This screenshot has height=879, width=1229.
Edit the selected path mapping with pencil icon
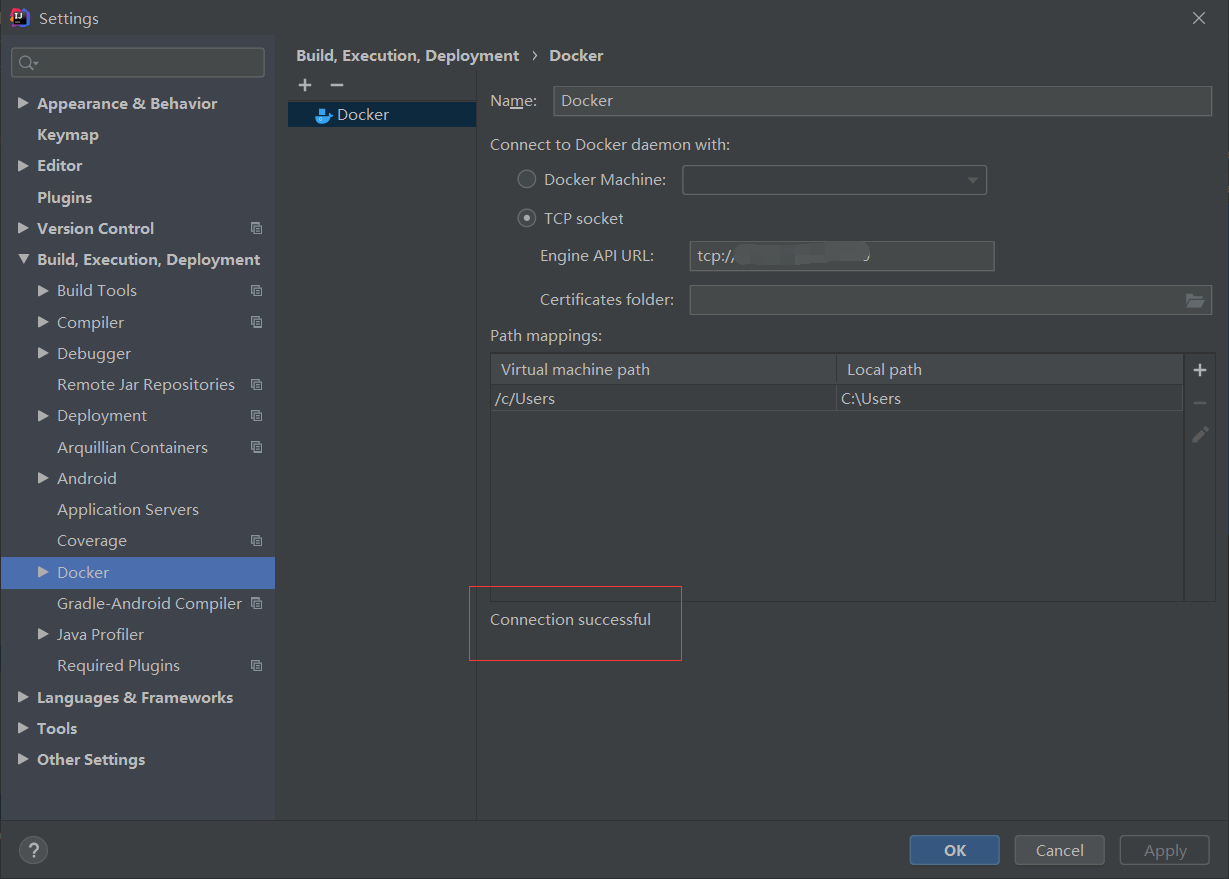point(1199,434)
